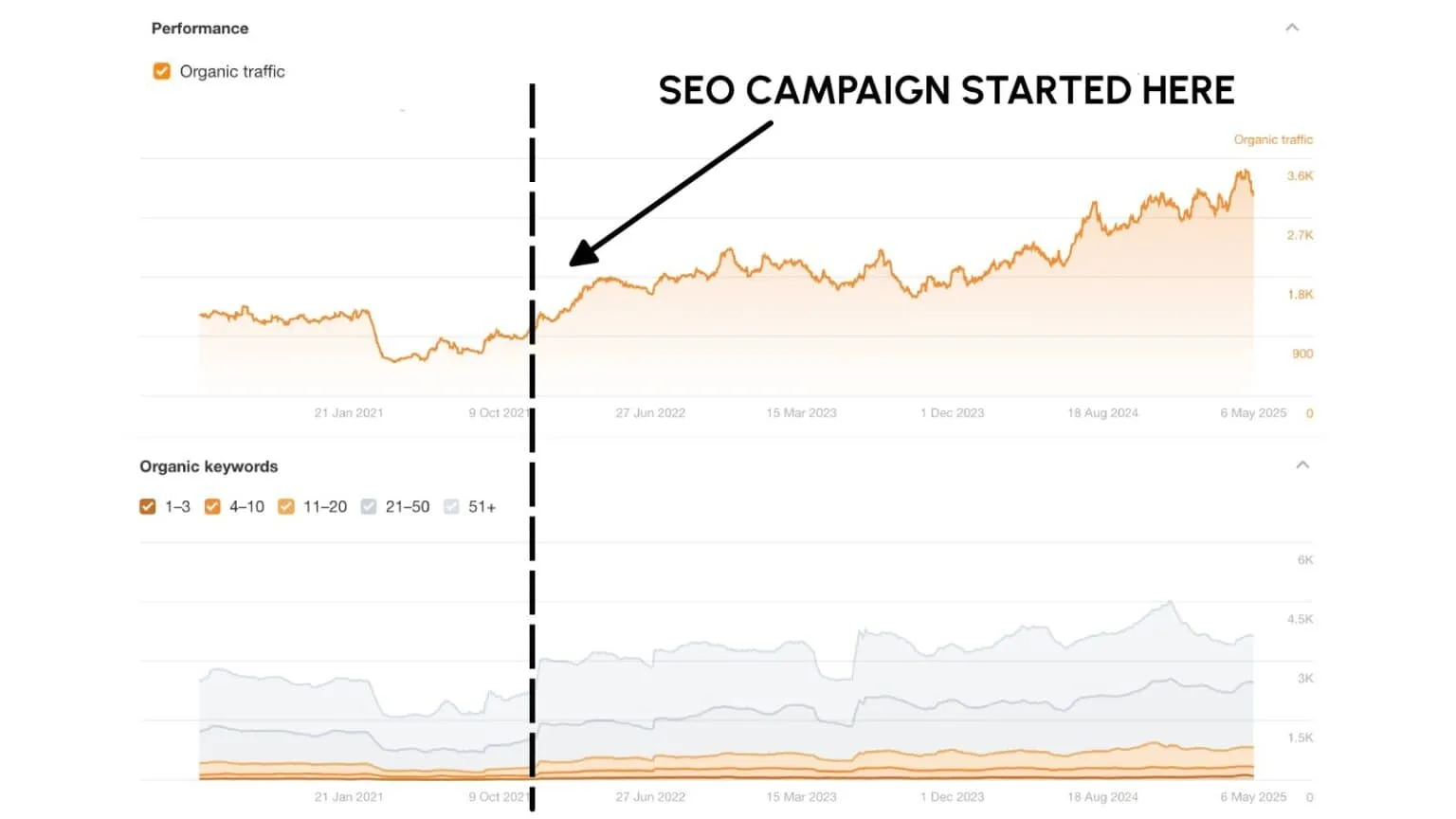Disable the 4–10 keyword position filter
Viewport: 1456px width, 819px height.
[x=212, y=506]
